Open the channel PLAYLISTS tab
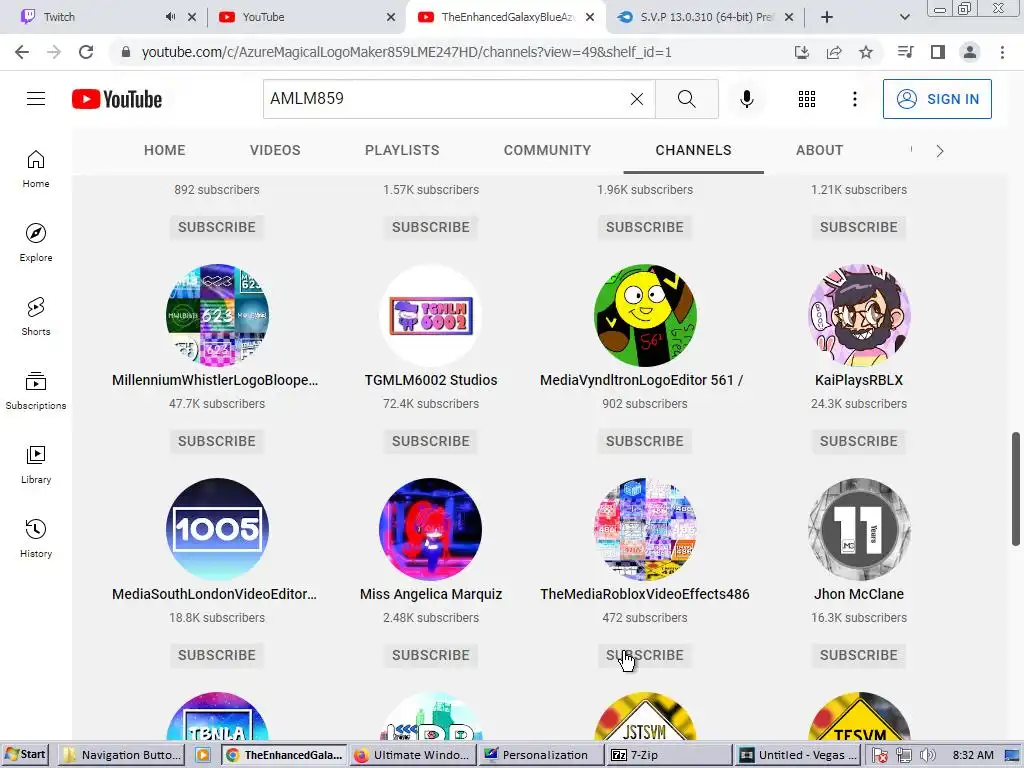This screenshot has height=768, width=1024. point(402,150)
